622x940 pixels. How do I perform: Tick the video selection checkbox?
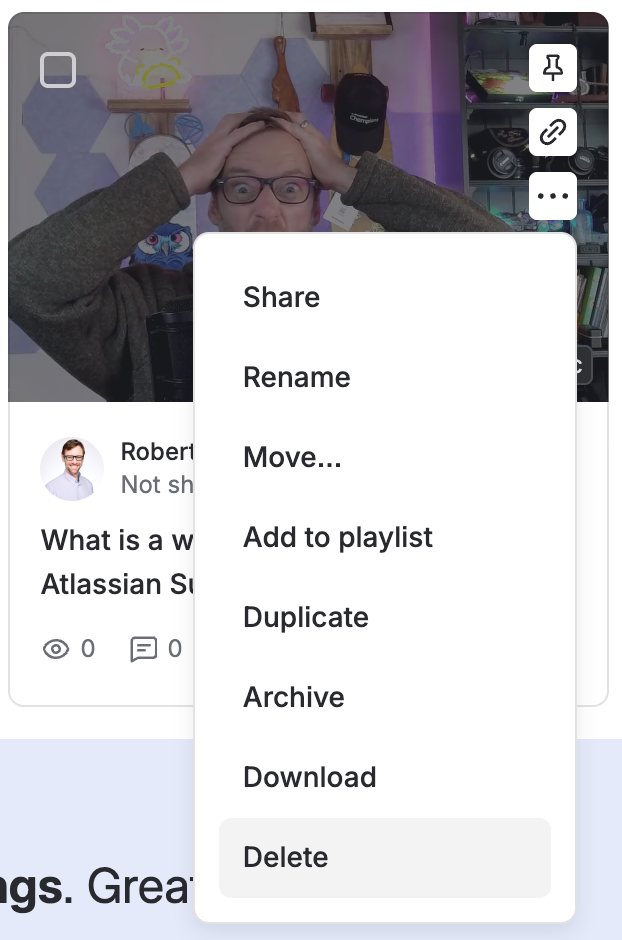point(58,70)
